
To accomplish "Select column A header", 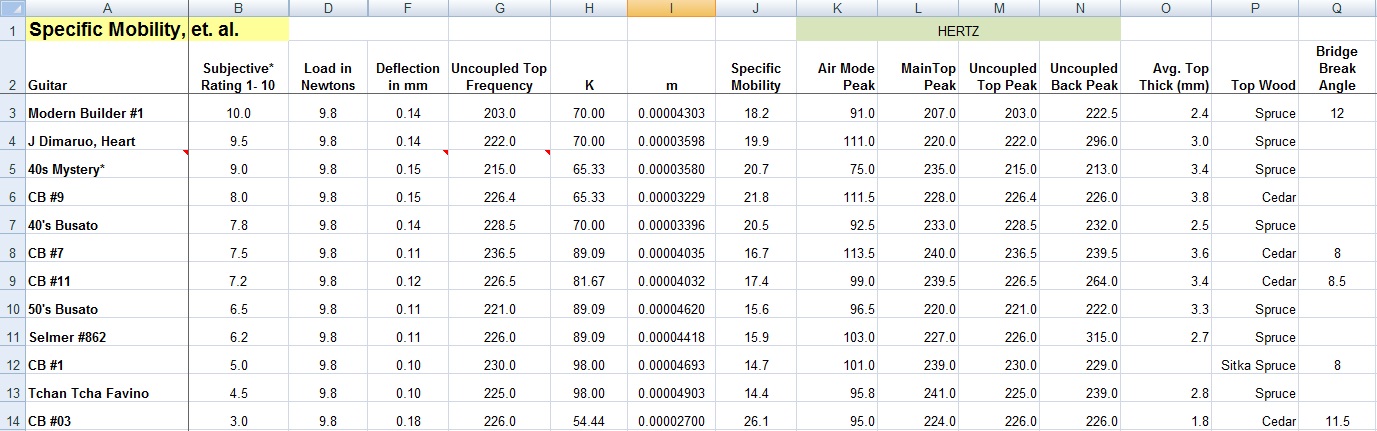I will [107, 9].
